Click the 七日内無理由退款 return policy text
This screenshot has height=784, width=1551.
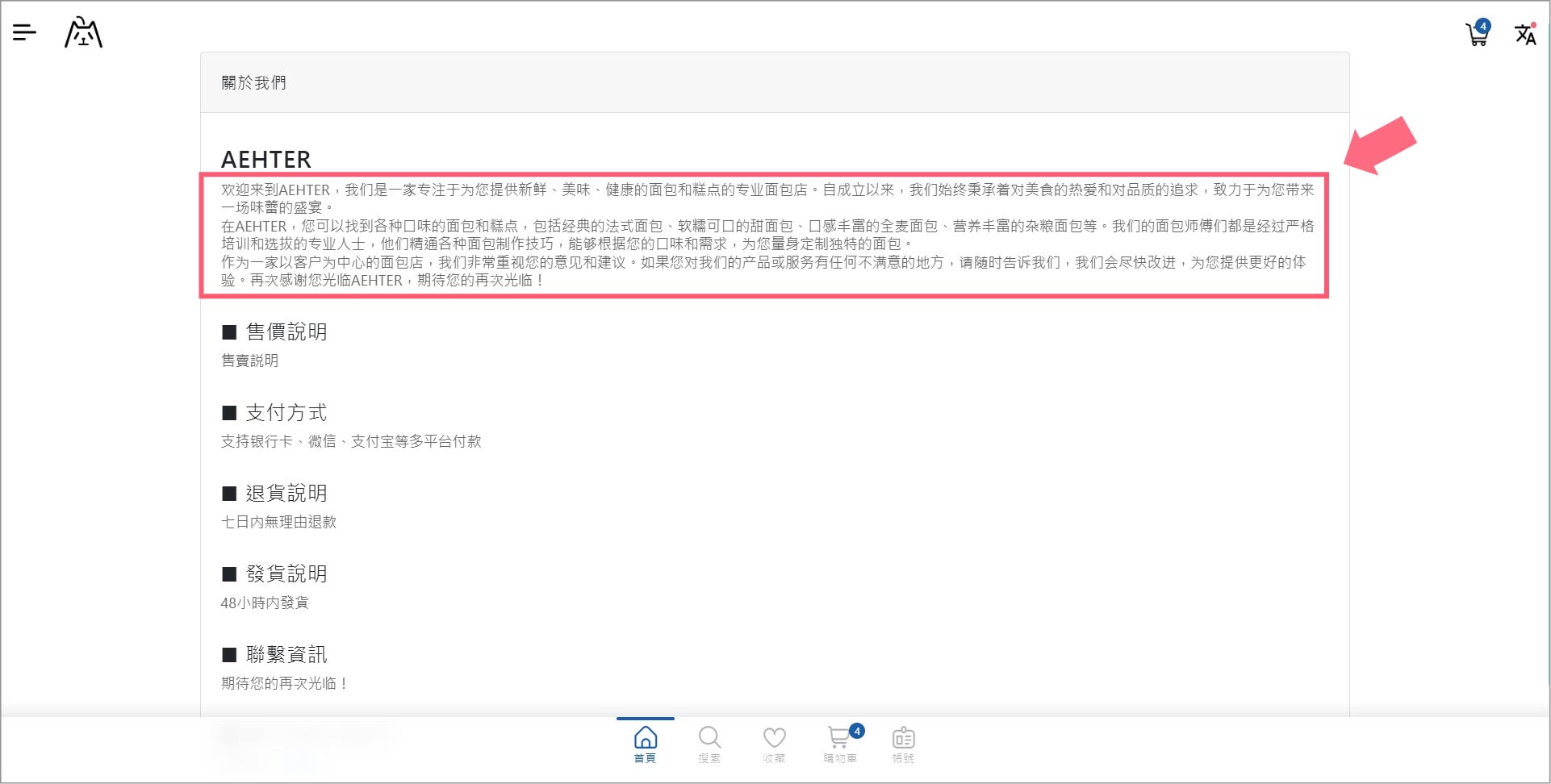tap(278, 522)
